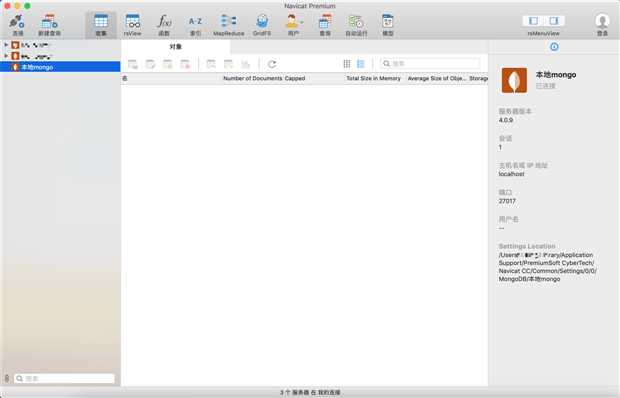Screen dimensions: 620x398
Task: Click the design collection icon in object toolbar
Action: click(x=150, y=64)
